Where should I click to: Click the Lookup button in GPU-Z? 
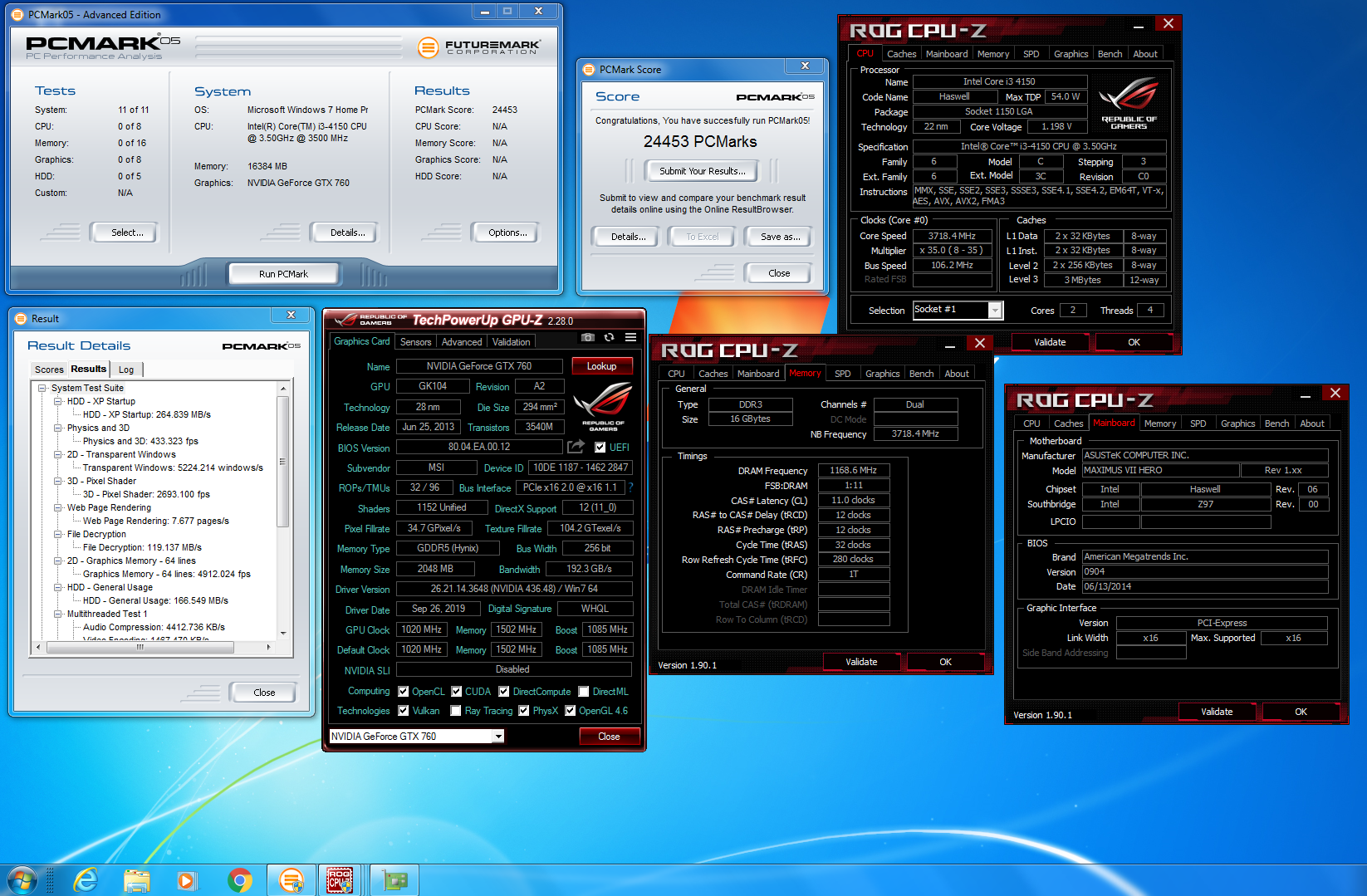[602, 366]
